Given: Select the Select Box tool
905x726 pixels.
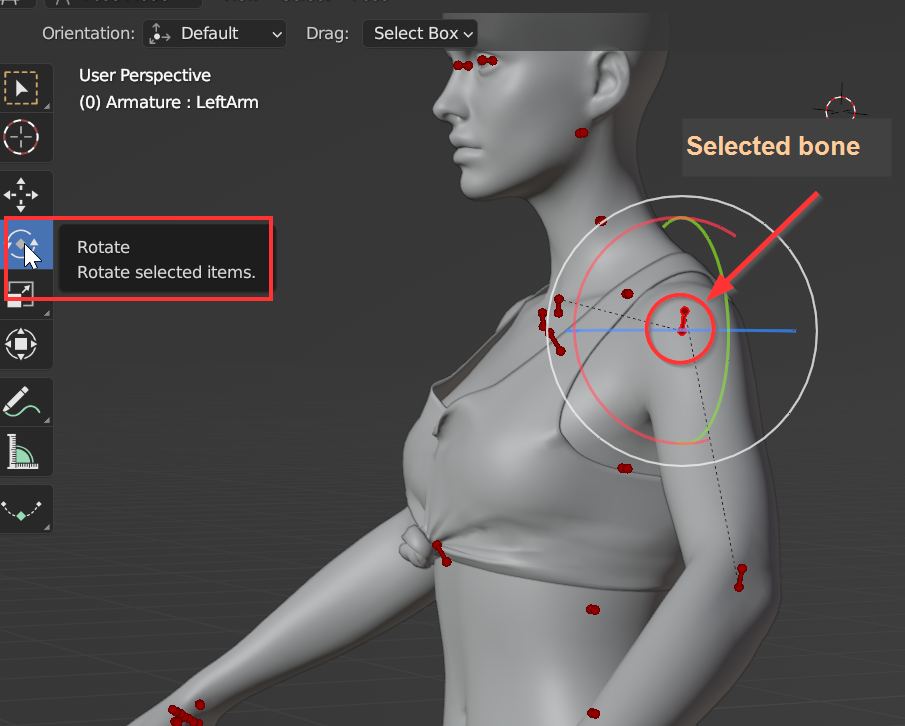Looking at the screenshot, I should 22,88.
